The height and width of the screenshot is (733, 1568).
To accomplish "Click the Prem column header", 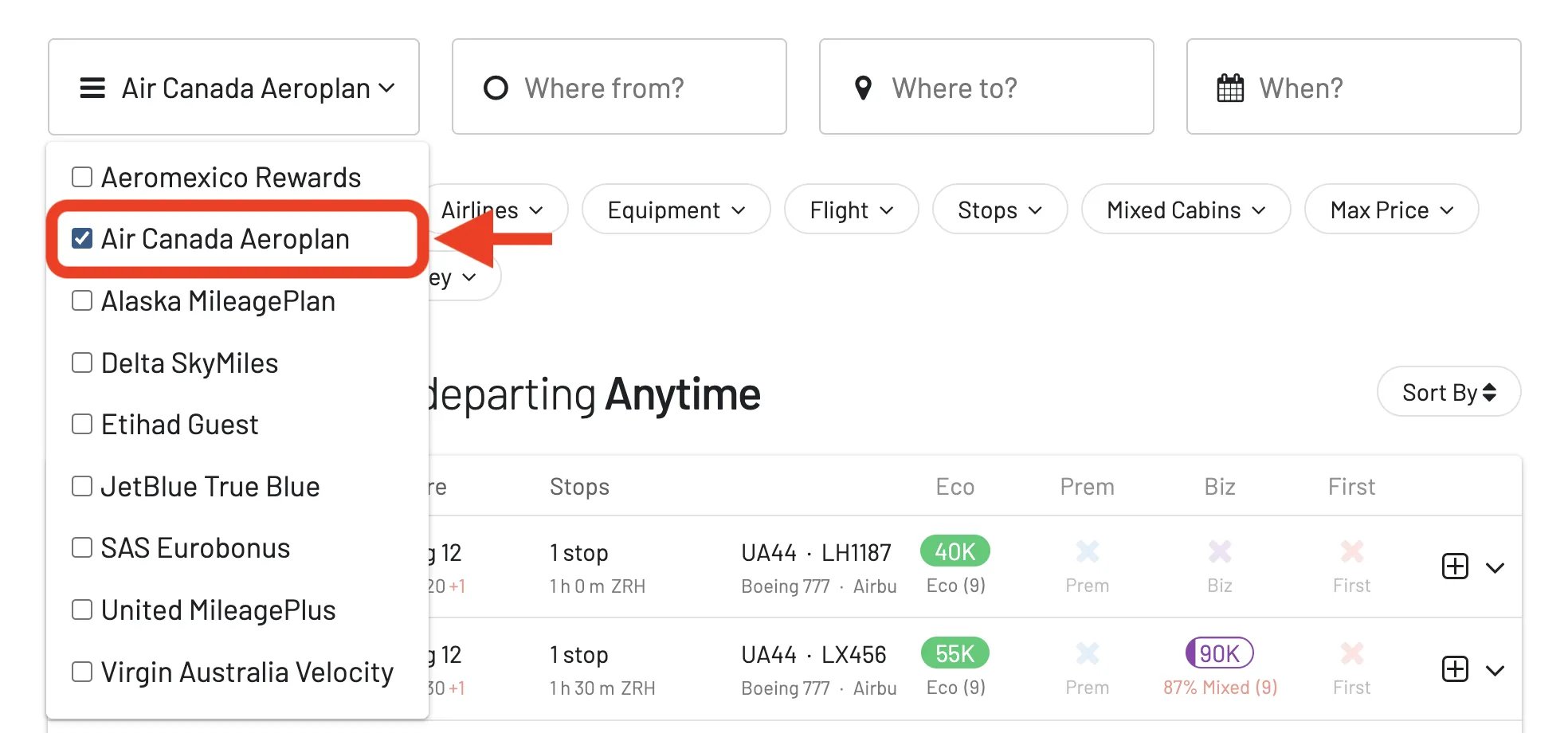I will pos(1088,487).
